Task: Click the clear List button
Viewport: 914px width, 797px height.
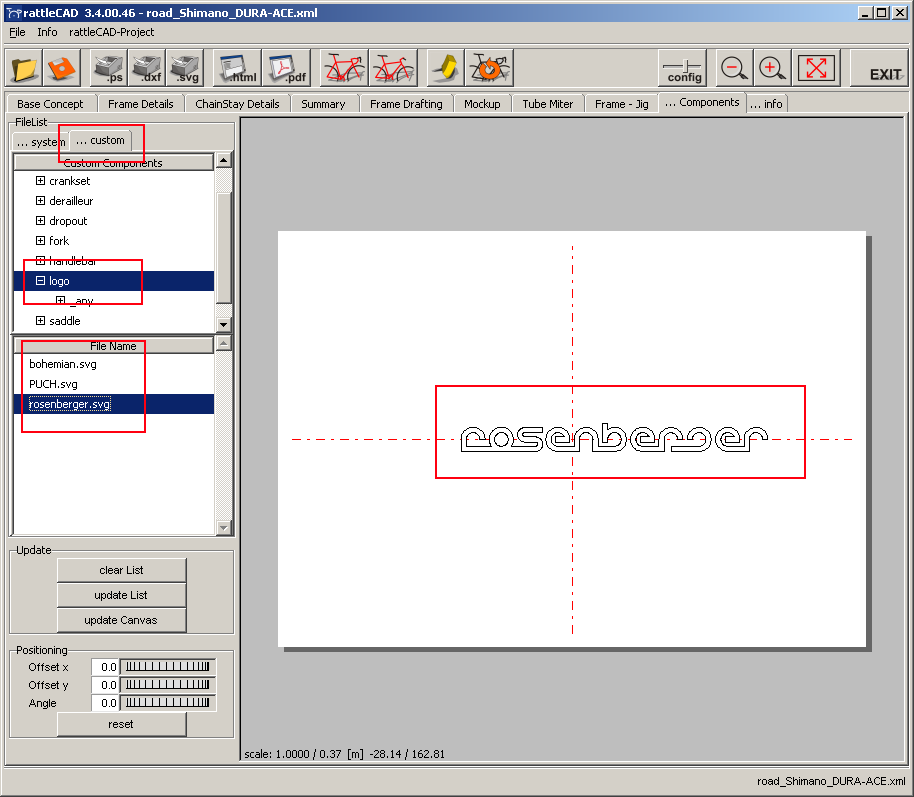Action: coord(121,570)
